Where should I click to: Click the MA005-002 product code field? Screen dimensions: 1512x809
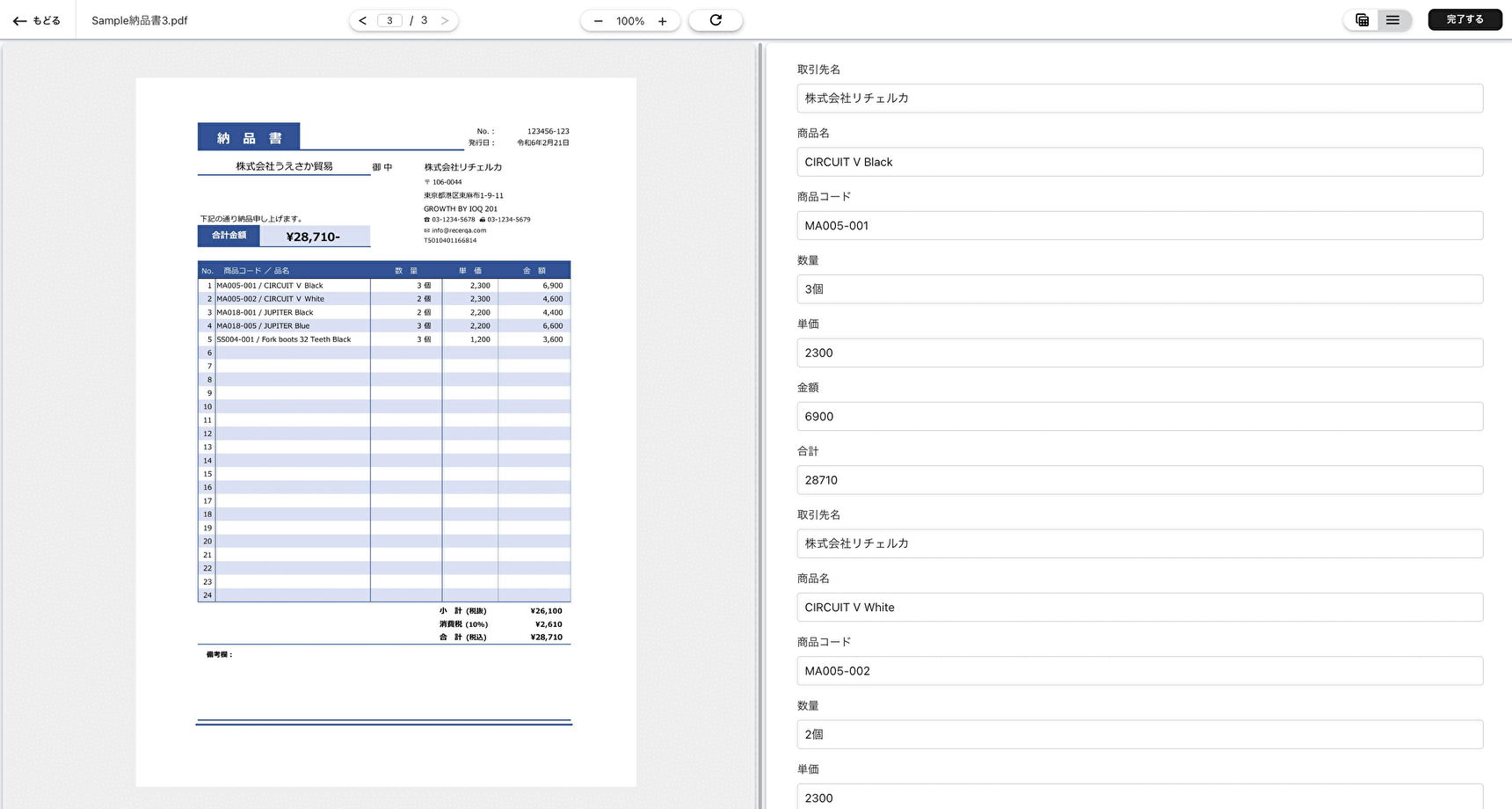pyautogui.click(x=1139, y=671)
